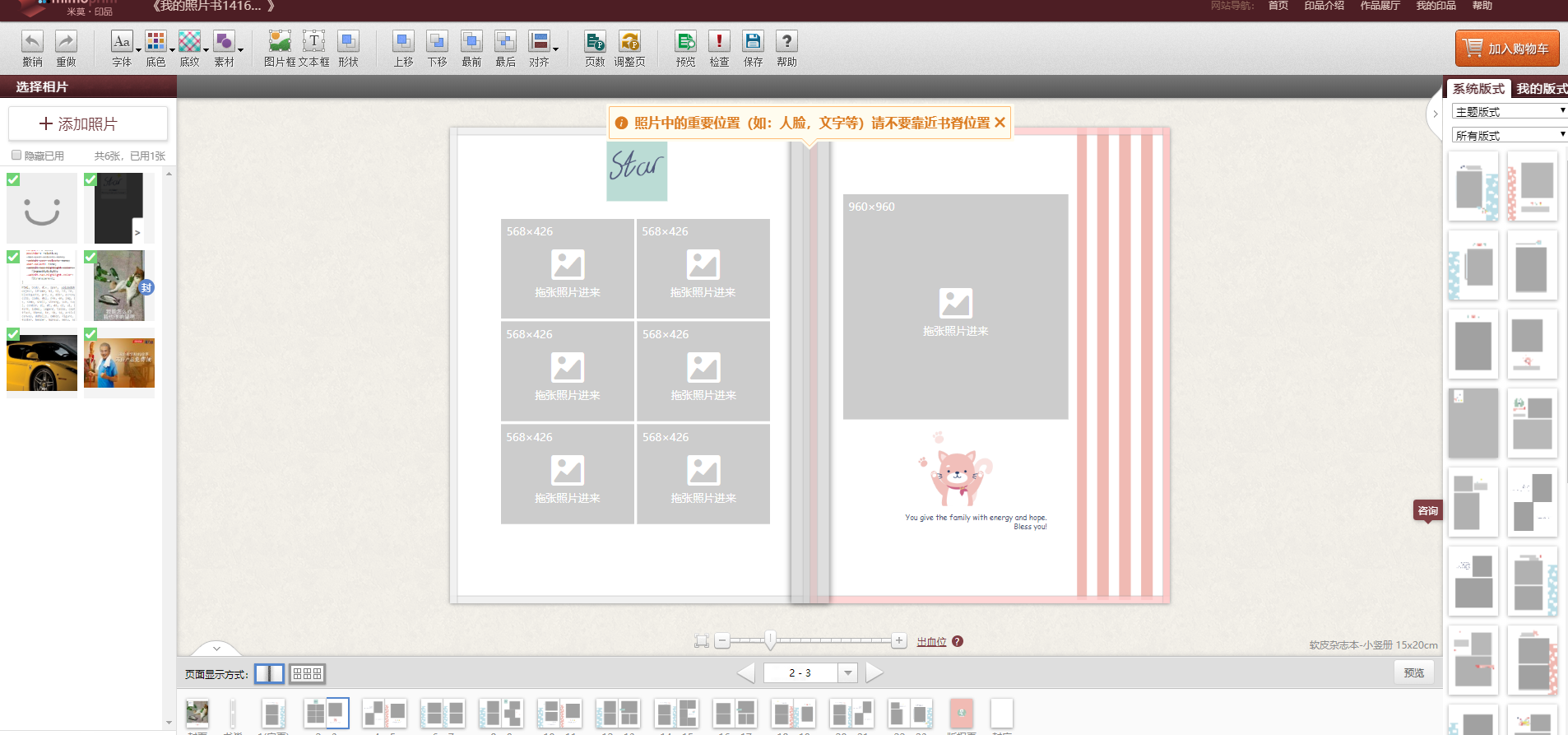
Task: Insert a 形状 shape
Action: pyautogui.click(x=349, y=49)
